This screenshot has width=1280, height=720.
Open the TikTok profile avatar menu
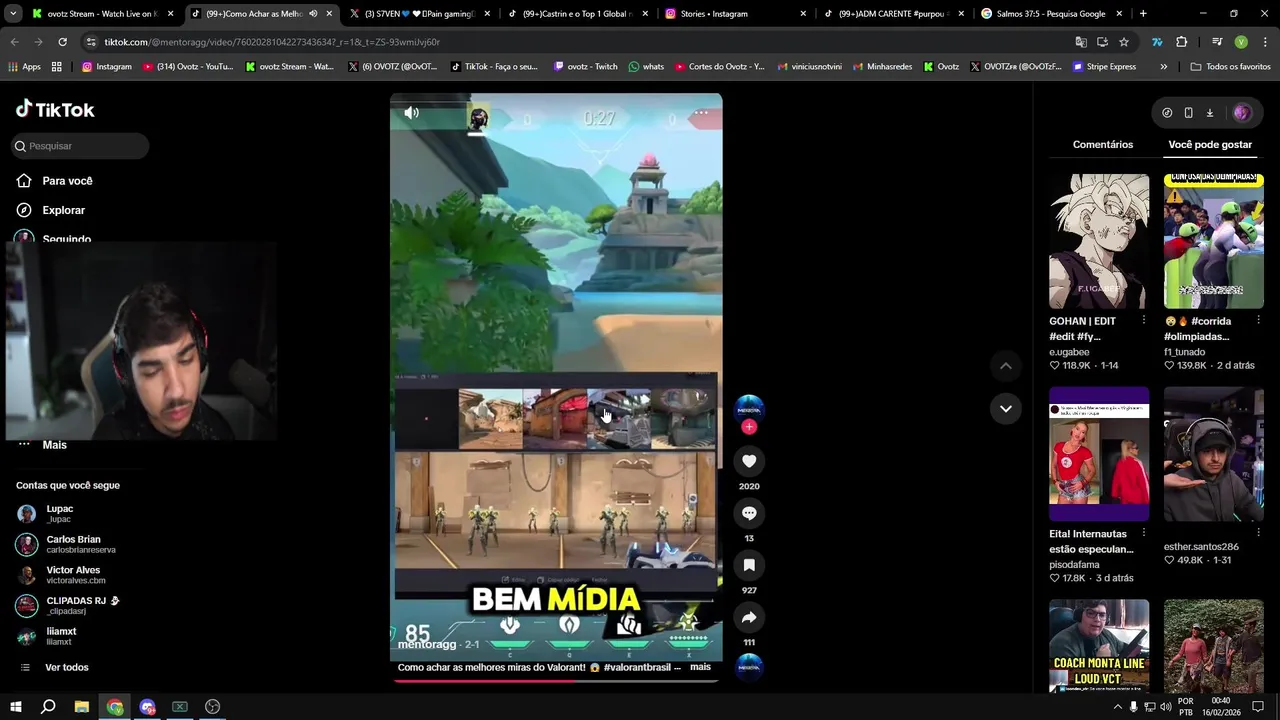pyautogui.click(x=1242, y=113)
